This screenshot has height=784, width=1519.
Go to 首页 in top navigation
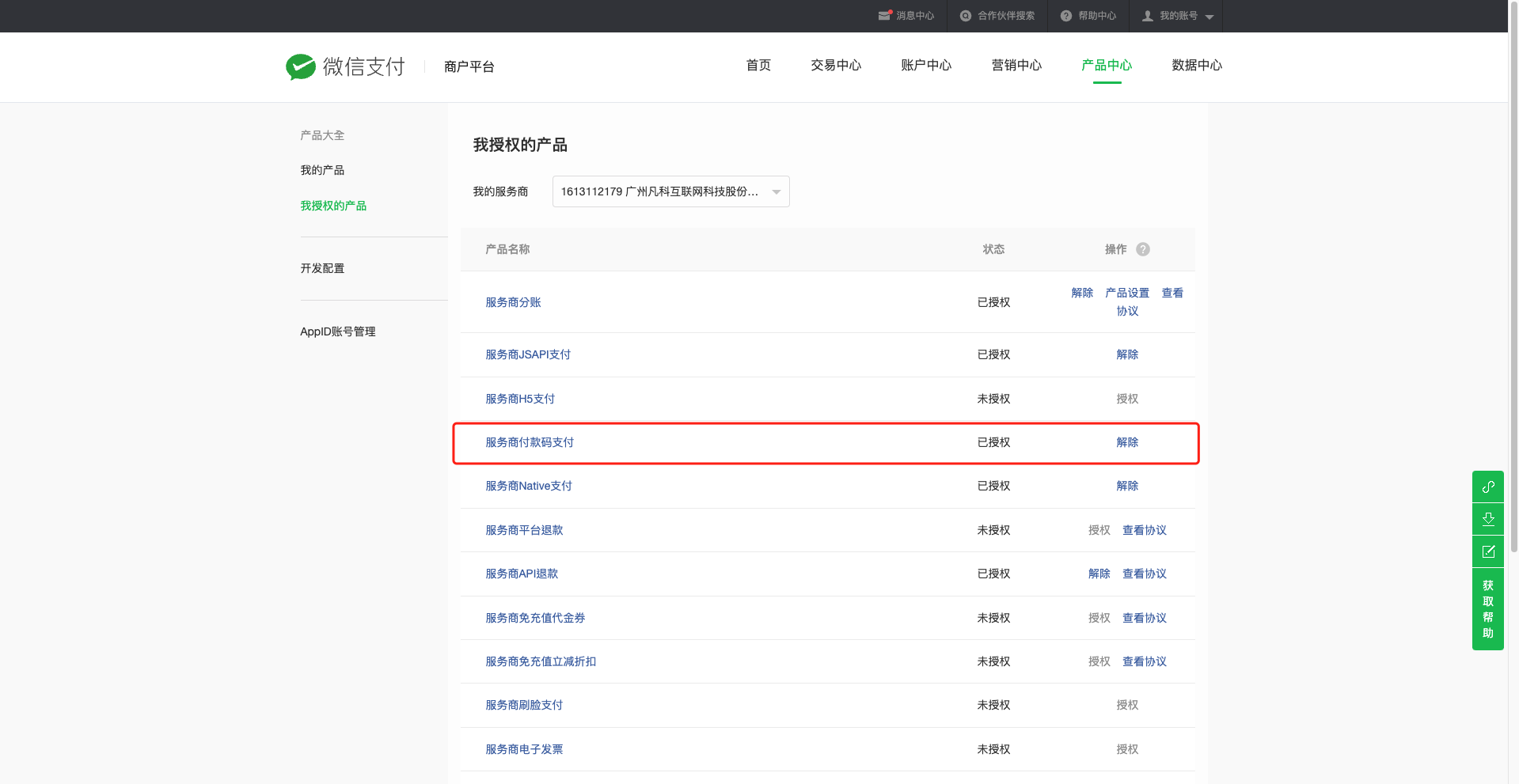click(758, 65)
